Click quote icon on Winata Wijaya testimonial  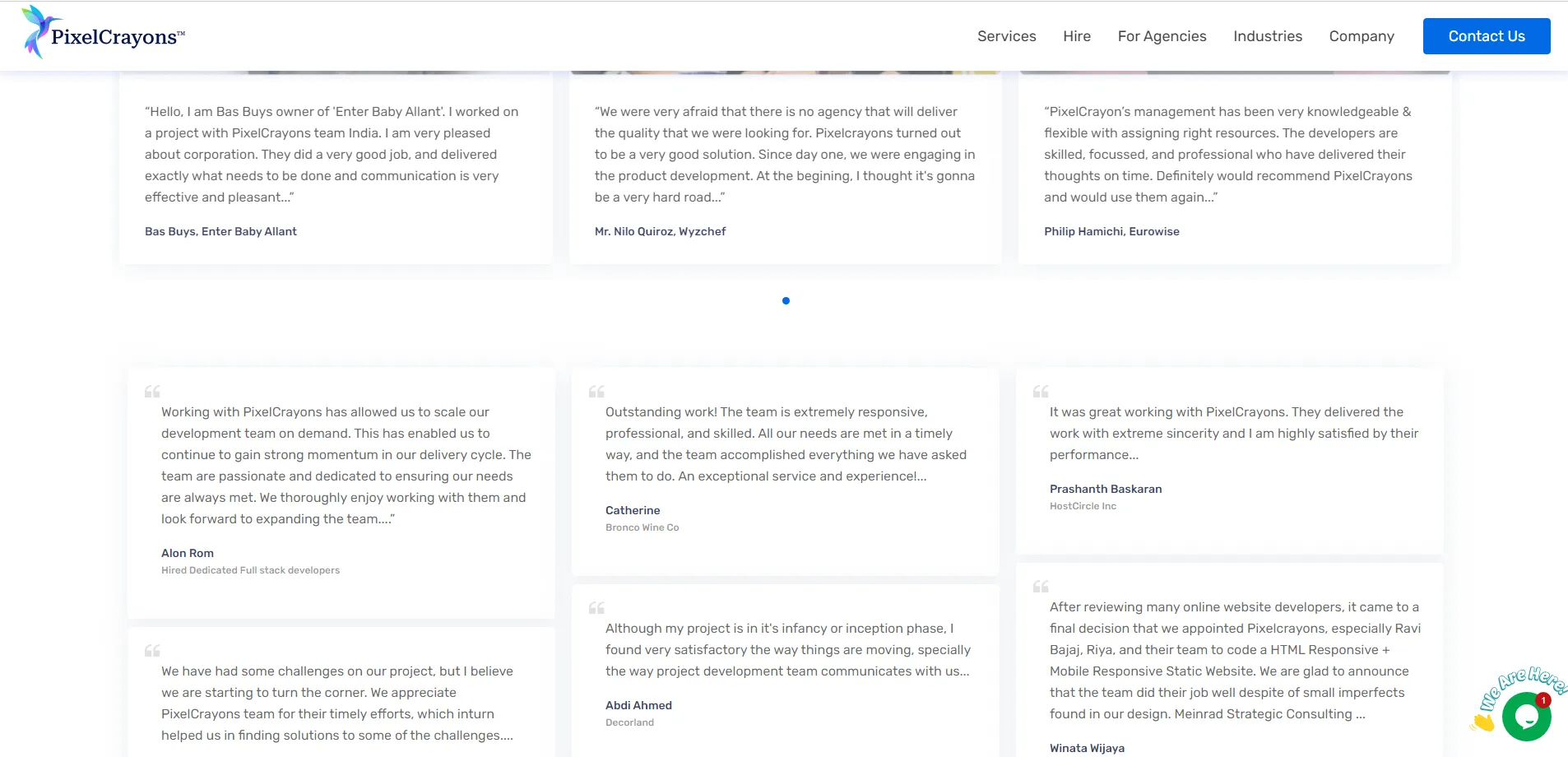[1041, 587]
